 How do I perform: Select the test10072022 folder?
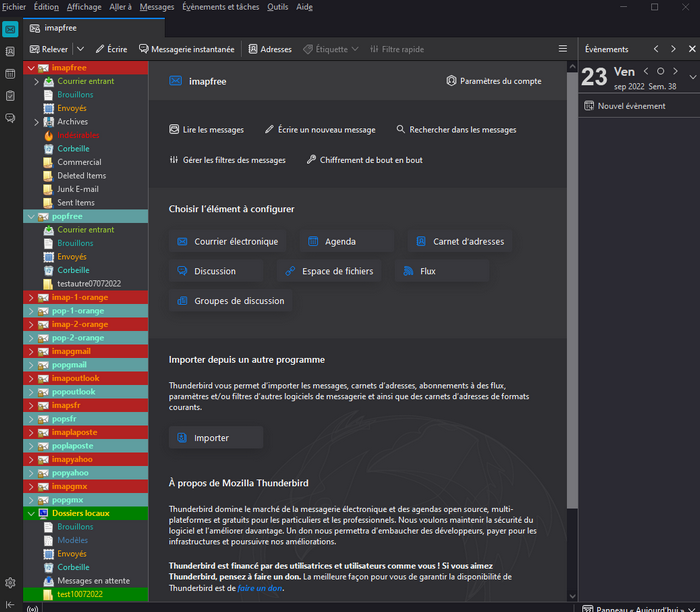coord(86,594)
